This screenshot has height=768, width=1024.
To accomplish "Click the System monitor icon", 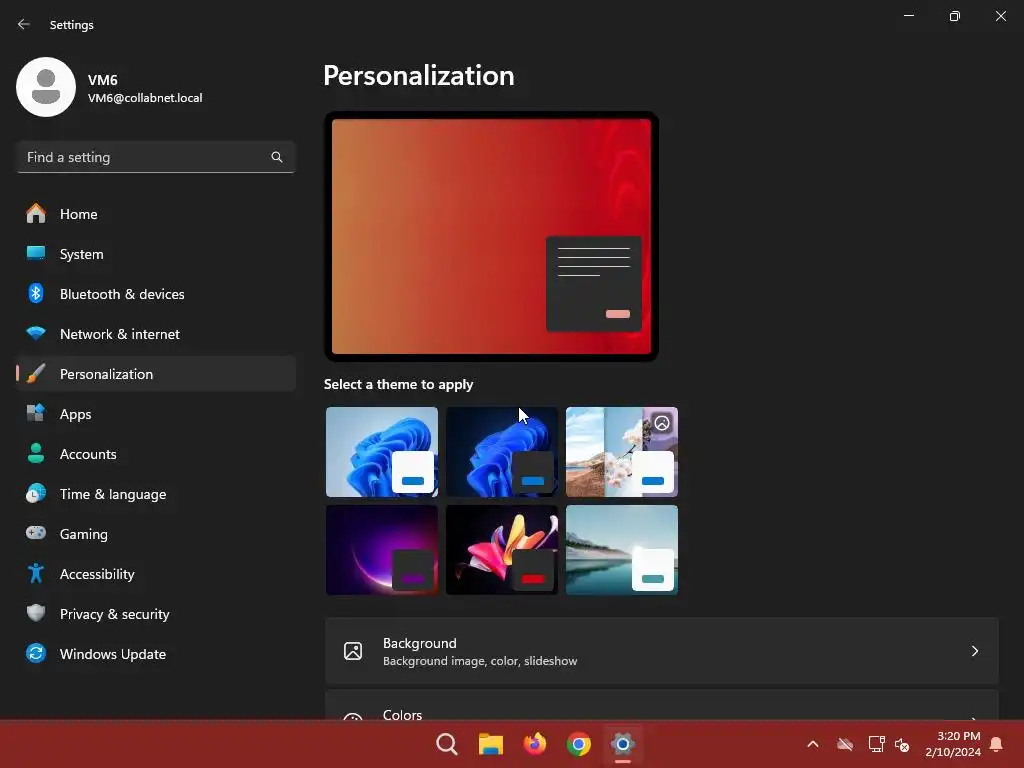I will tap(36, 253).
